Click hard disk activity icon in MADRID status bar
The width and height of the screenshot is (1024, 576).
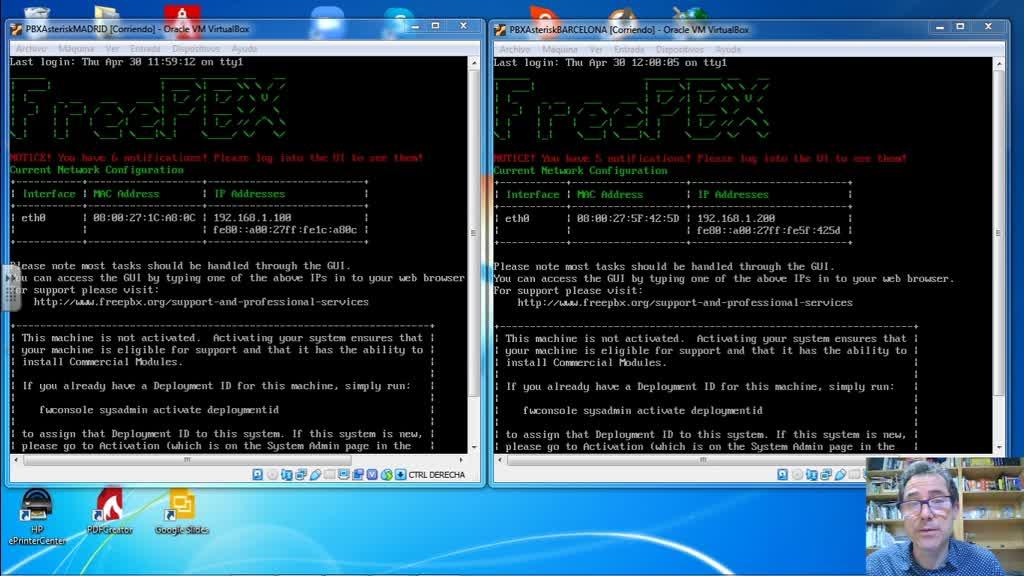(x=257, y=475)
